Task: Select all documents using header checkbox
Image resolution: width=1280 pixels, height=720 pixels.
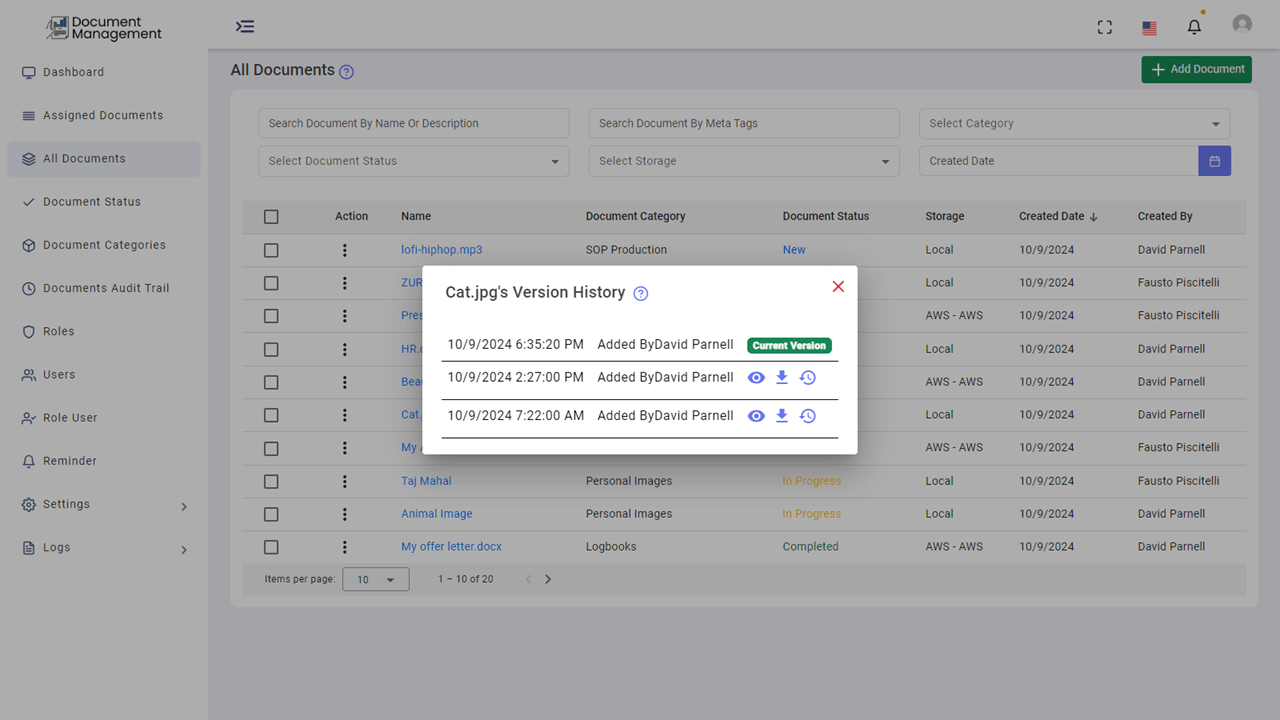Action: click(x=271, y=216)
